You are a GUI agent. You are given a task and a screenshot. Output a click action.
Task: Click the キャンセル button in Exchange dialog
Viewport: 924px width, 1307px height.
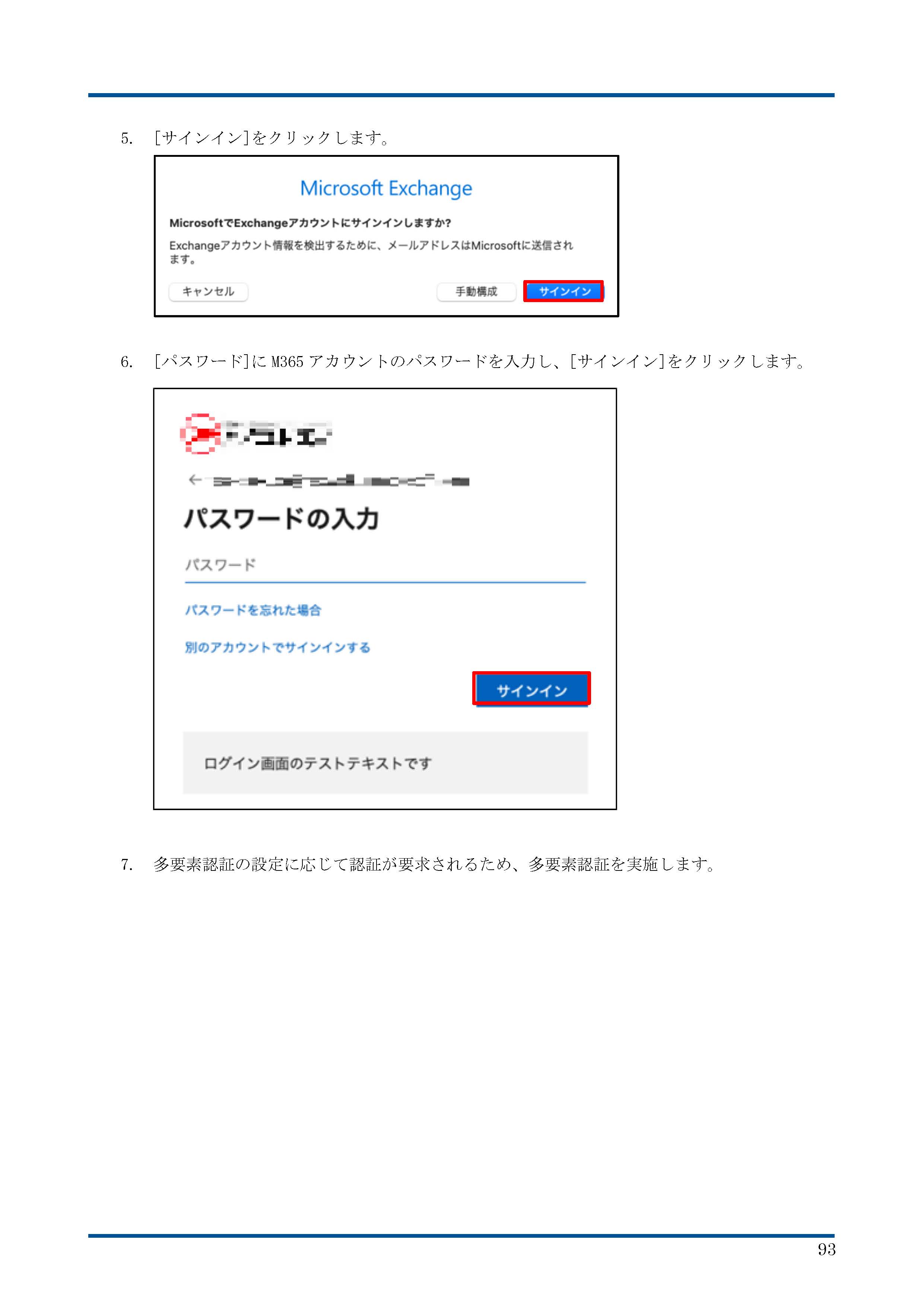coord(208,291)
